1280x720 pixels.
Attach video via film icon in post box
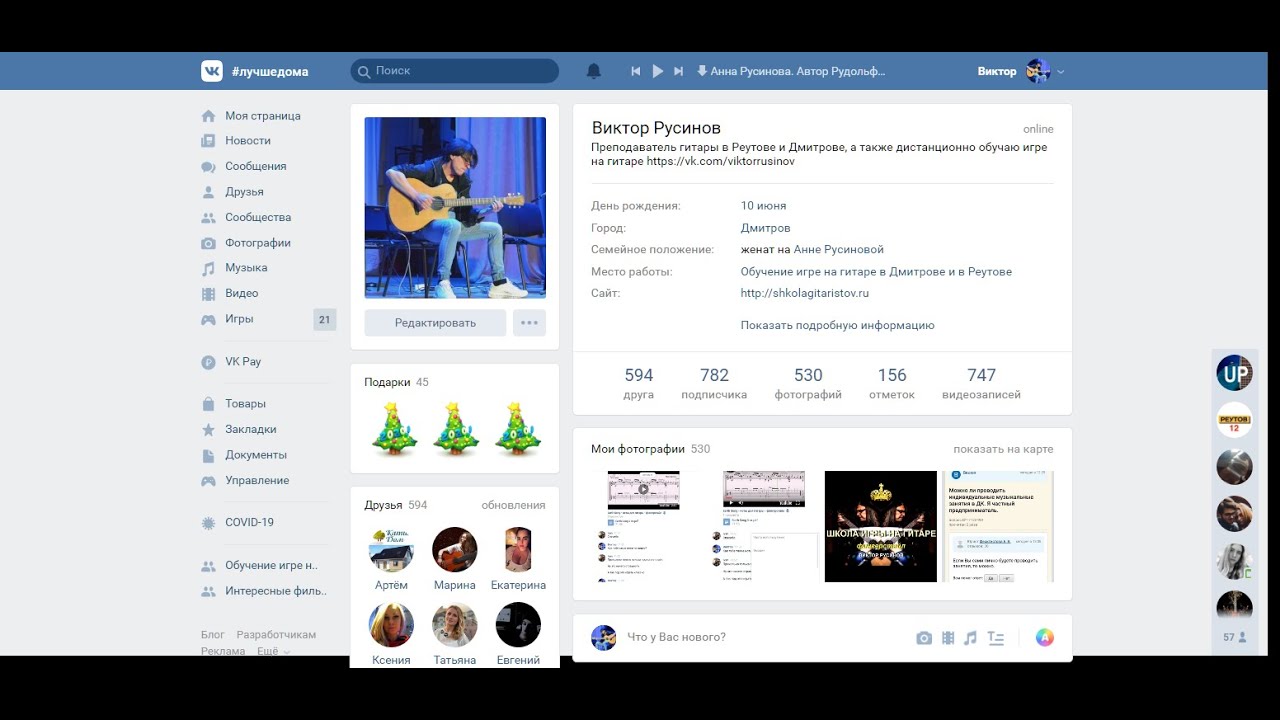(x=948, y=638)
